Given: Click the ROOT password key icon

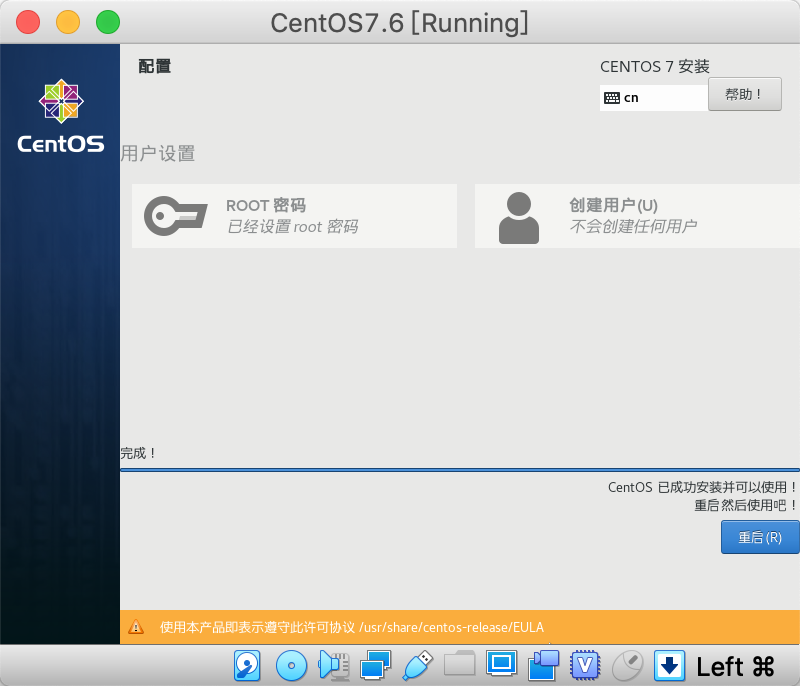Looking at the screenshot, I should tap(176, 216).
